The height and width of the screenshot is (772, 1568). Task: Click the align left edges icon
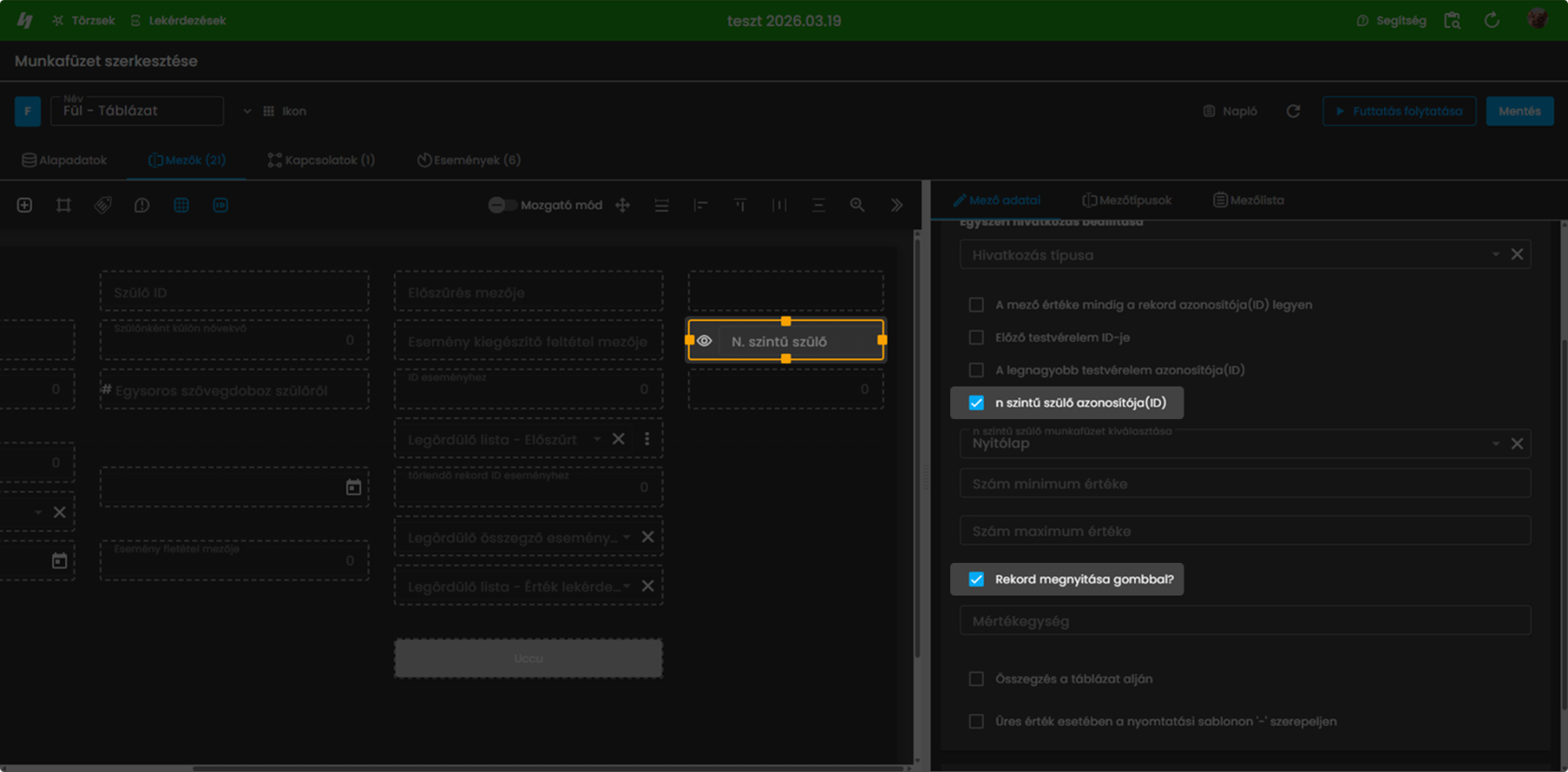(x=701, y=205)
